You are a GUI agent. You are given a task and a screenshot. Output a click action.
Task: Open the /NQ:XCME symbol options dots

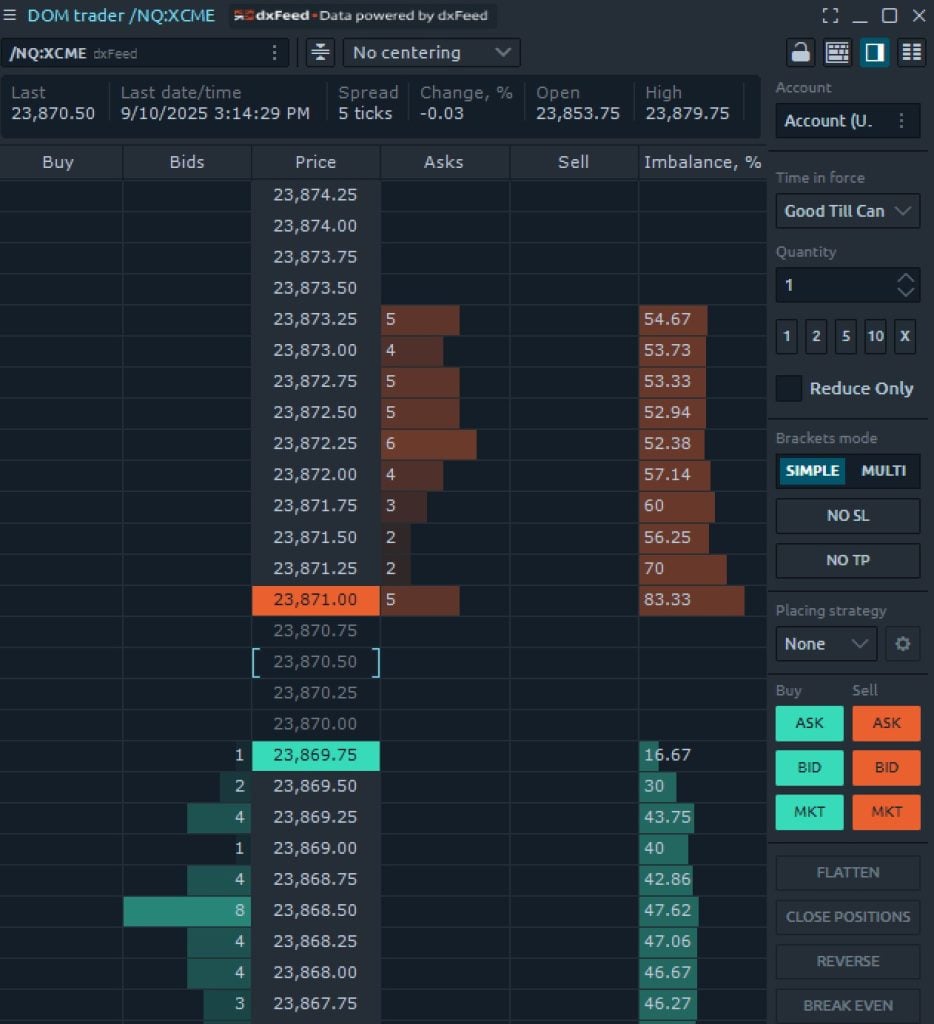coord(275,53)
